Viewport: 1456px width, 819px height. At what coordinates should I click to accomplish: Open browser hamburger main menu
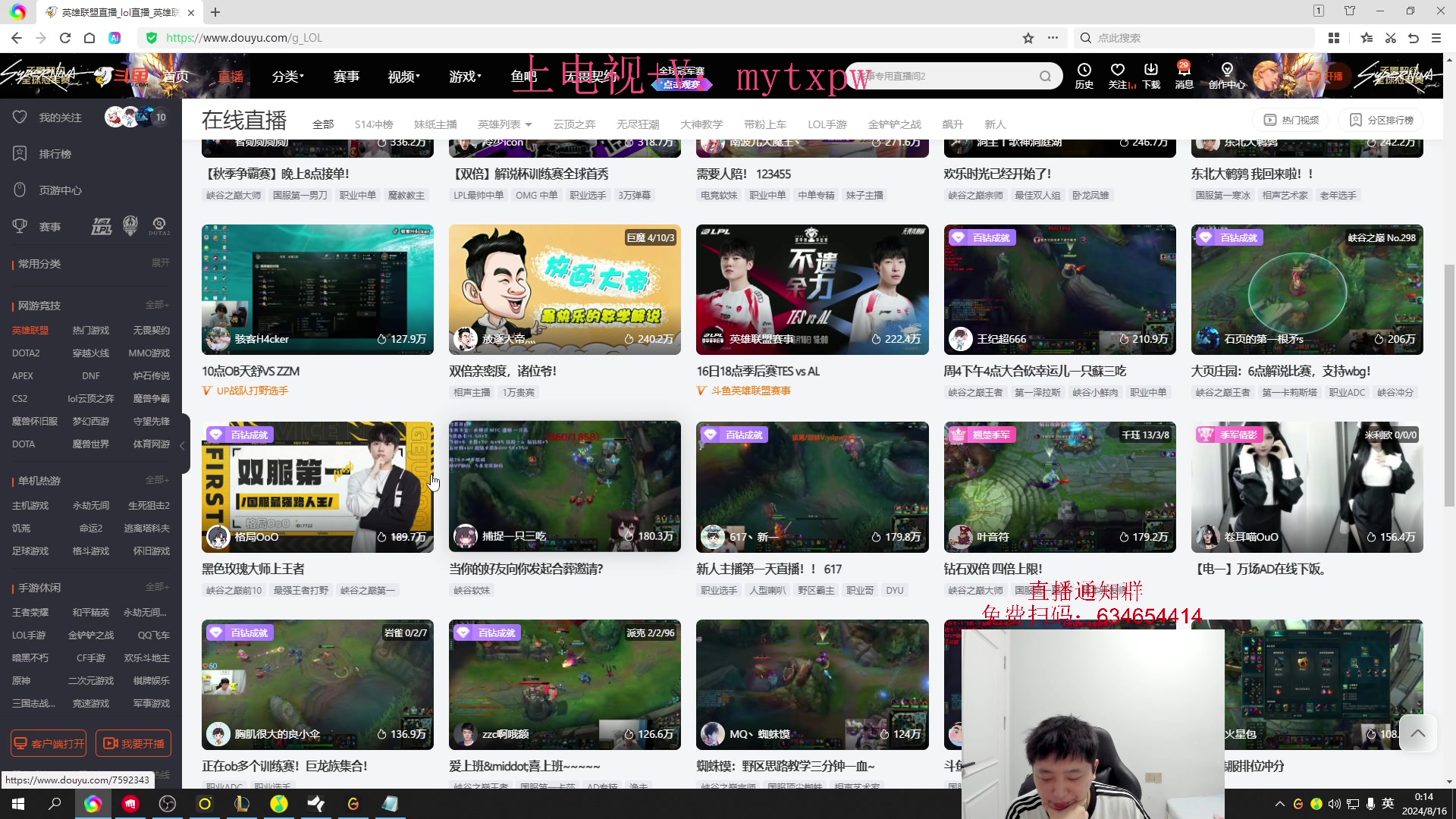pyautogui.click(x=1436, y=38)
